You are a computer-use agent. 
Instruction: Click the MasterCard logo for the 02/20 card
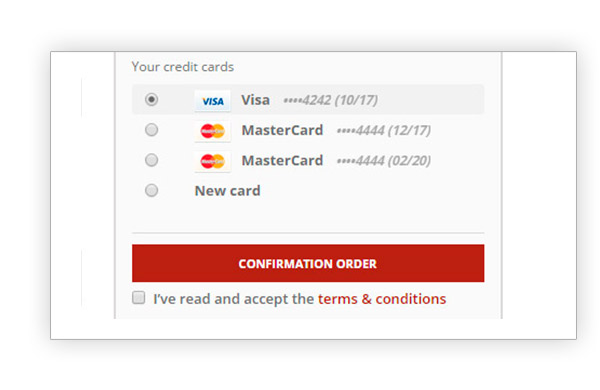(212, 161)
